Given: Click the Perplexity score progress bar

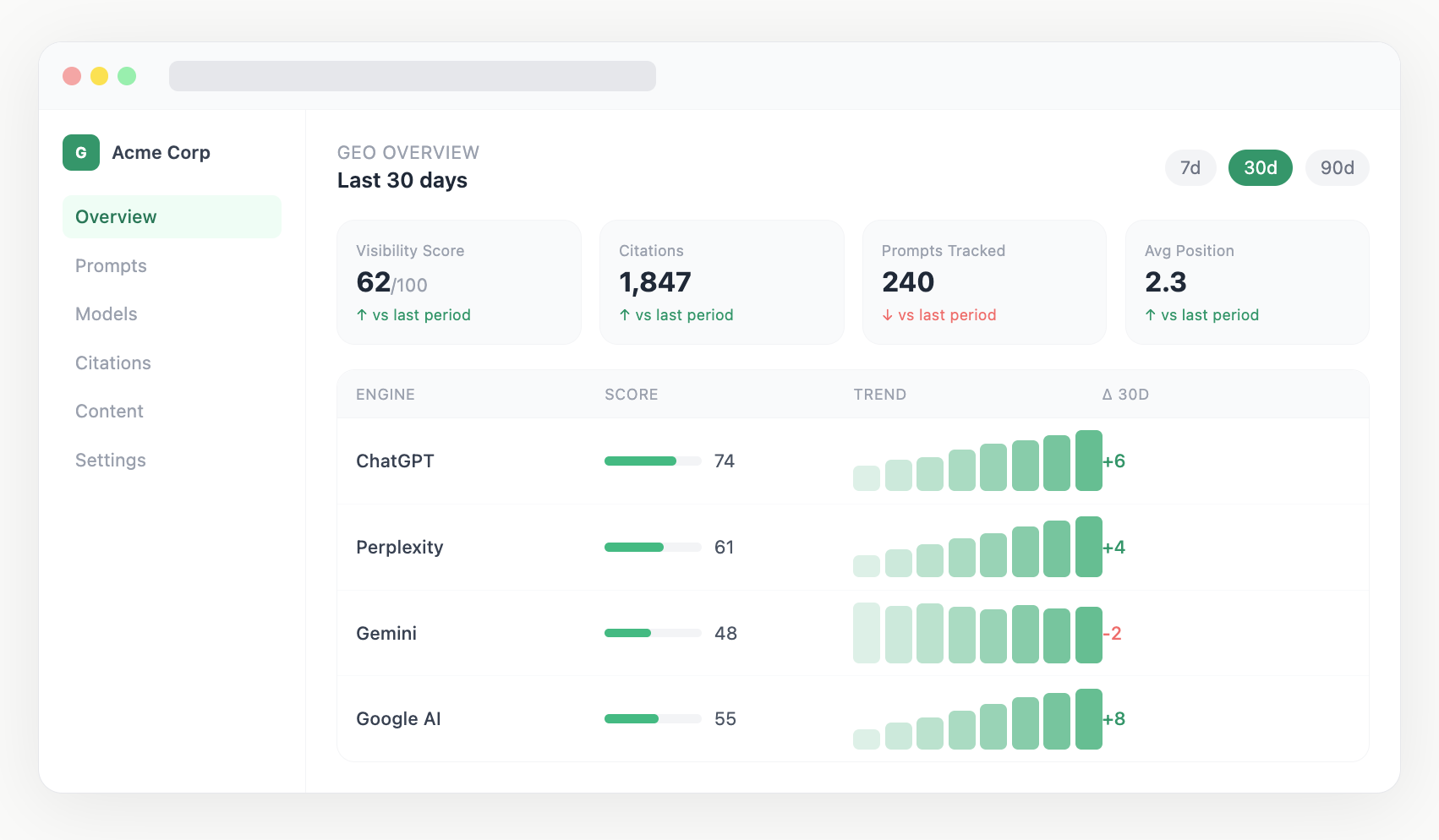Looking at the screenshot, I should click(653, 548).
